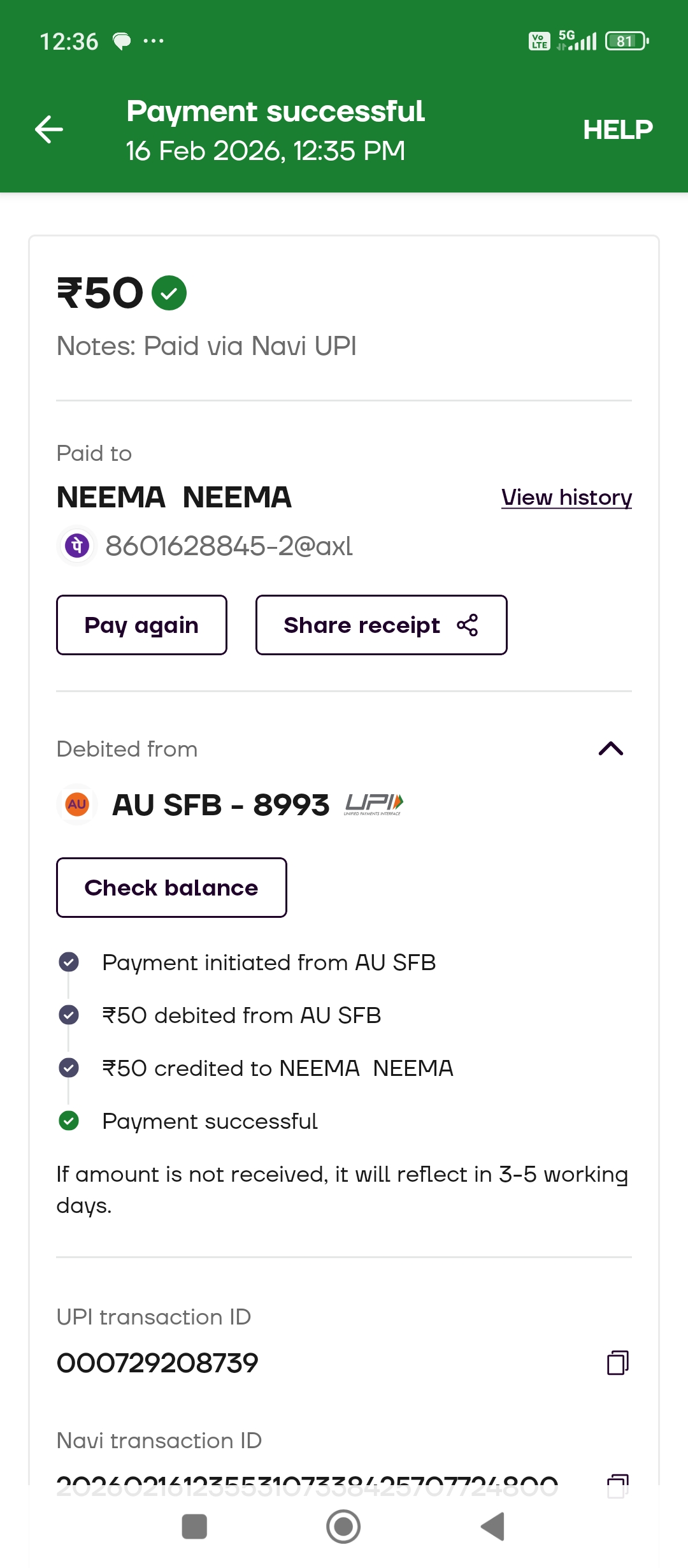Viewport: 688px width, 1568px height.
Task: Tap the PhonePe icon beside UPI ID
Action: [77, 546]
